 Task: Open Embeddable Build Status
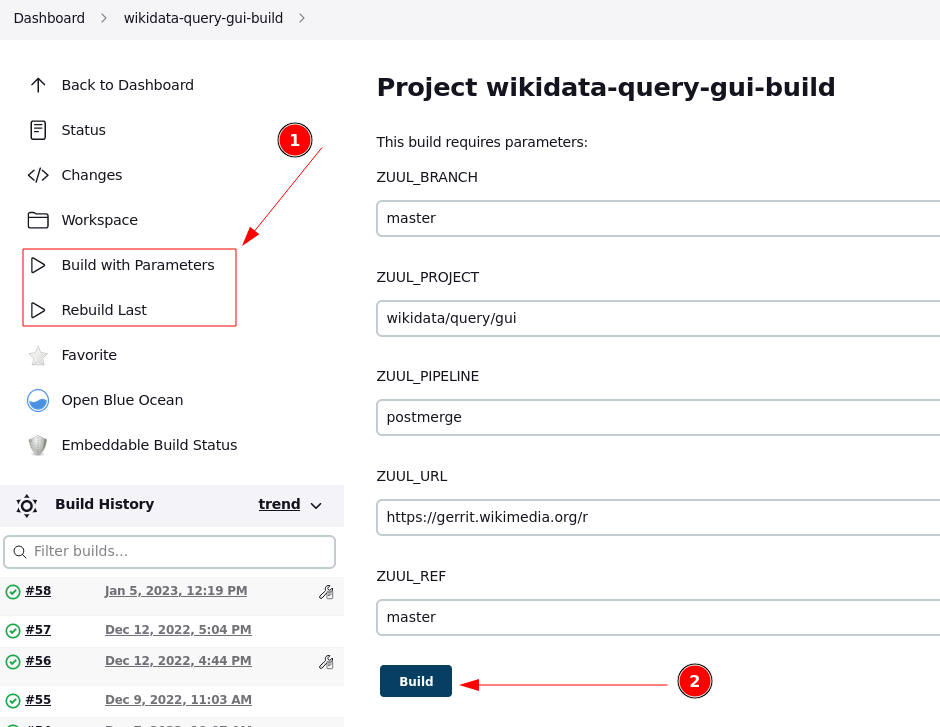(149, 445)
